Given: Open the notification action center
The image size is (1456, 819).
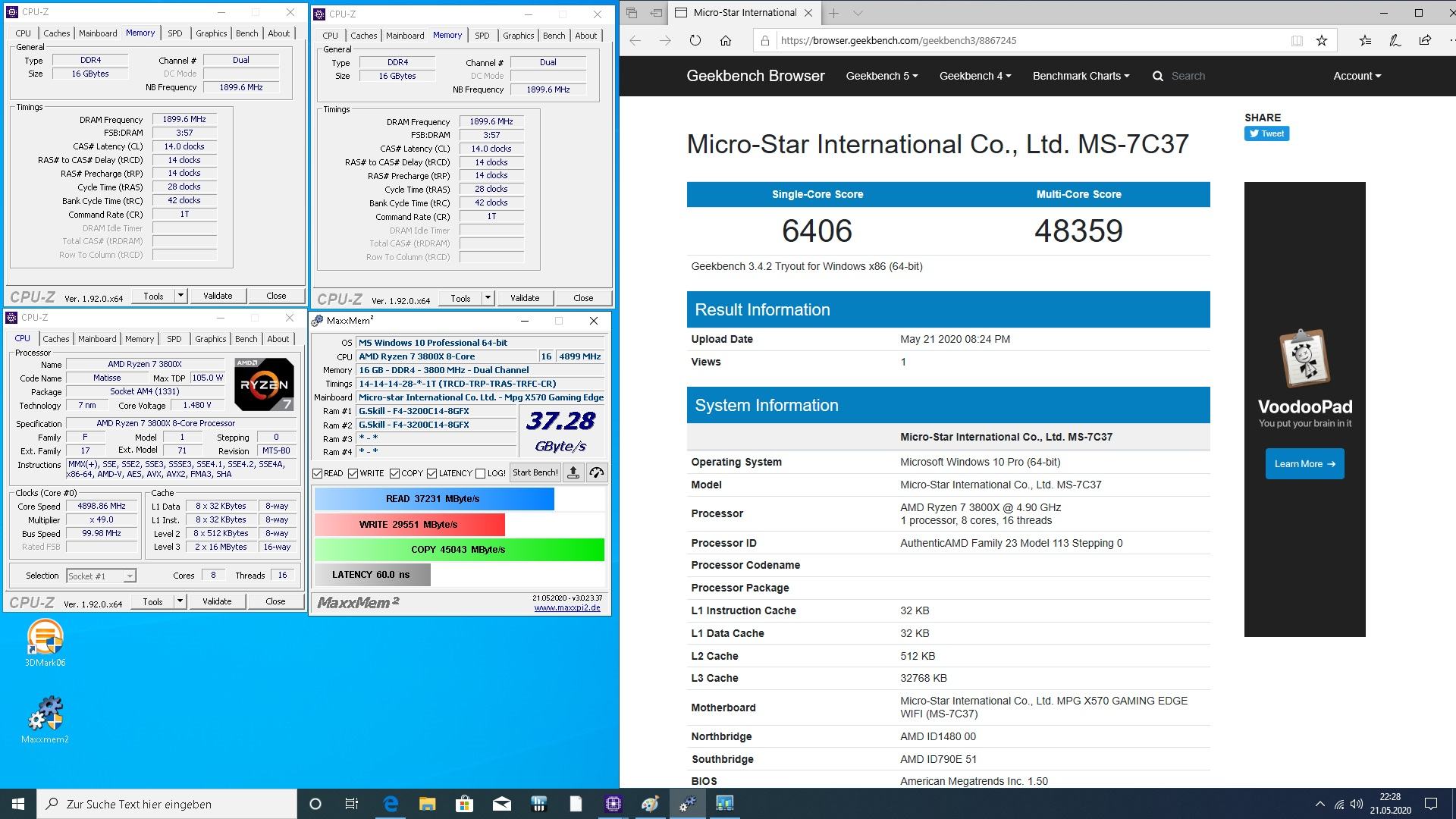Looking at the screenshot, I should [1431, 804].
